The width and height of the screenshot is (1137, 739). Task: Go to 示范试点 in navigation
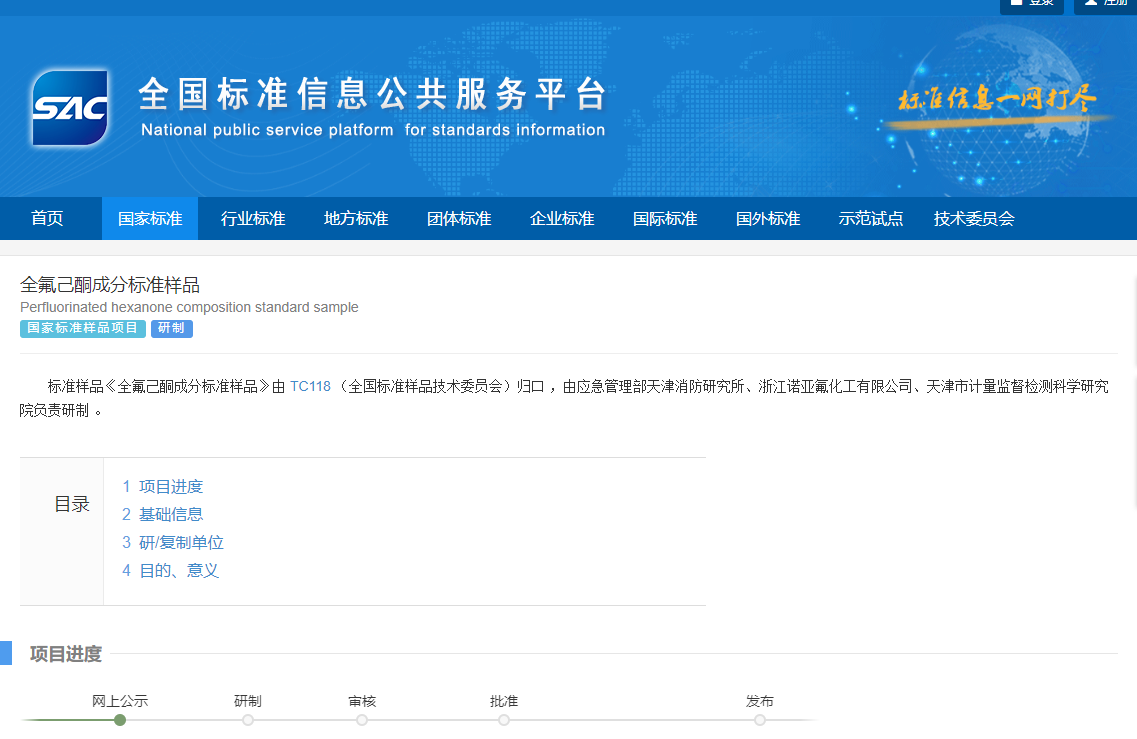871,219
